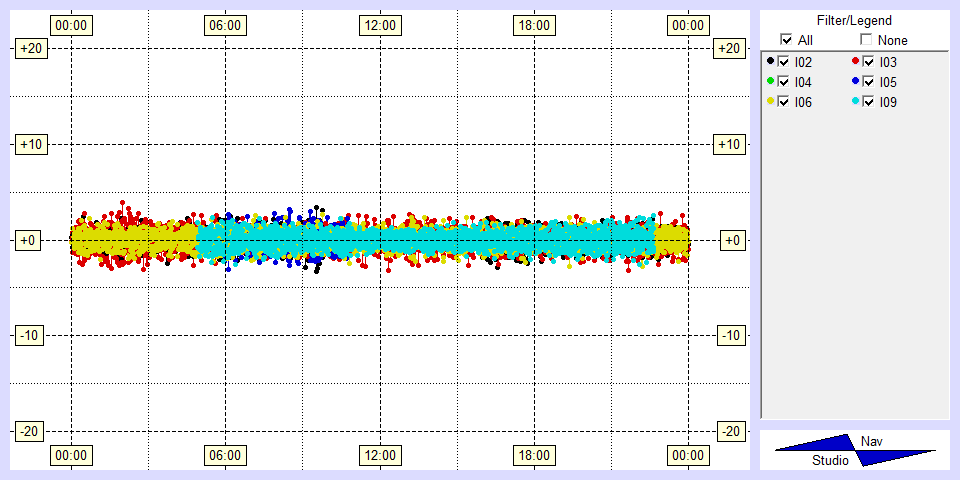Click the 06:00 label on the upper time axis
The width and height of the screenshot is (960, 480).
[225, 25]
